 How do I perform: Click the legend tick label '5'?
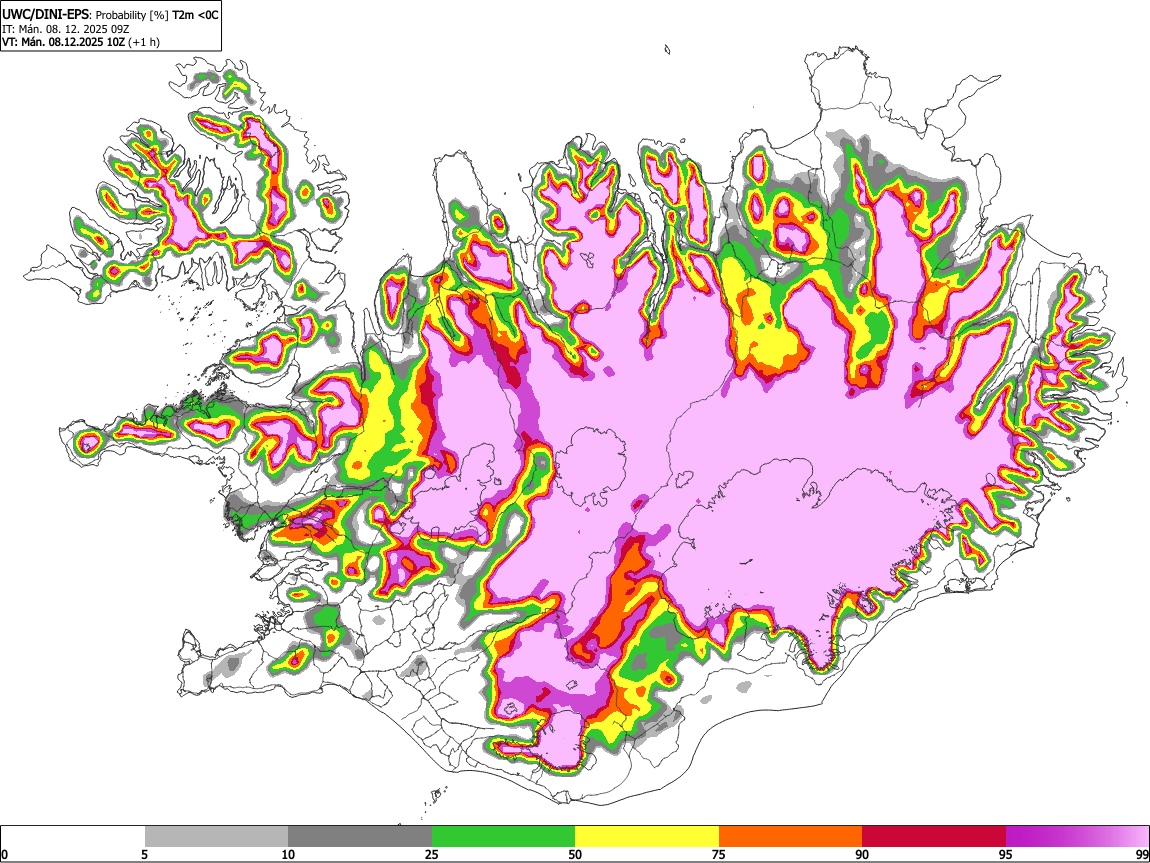tap(144, 855)
